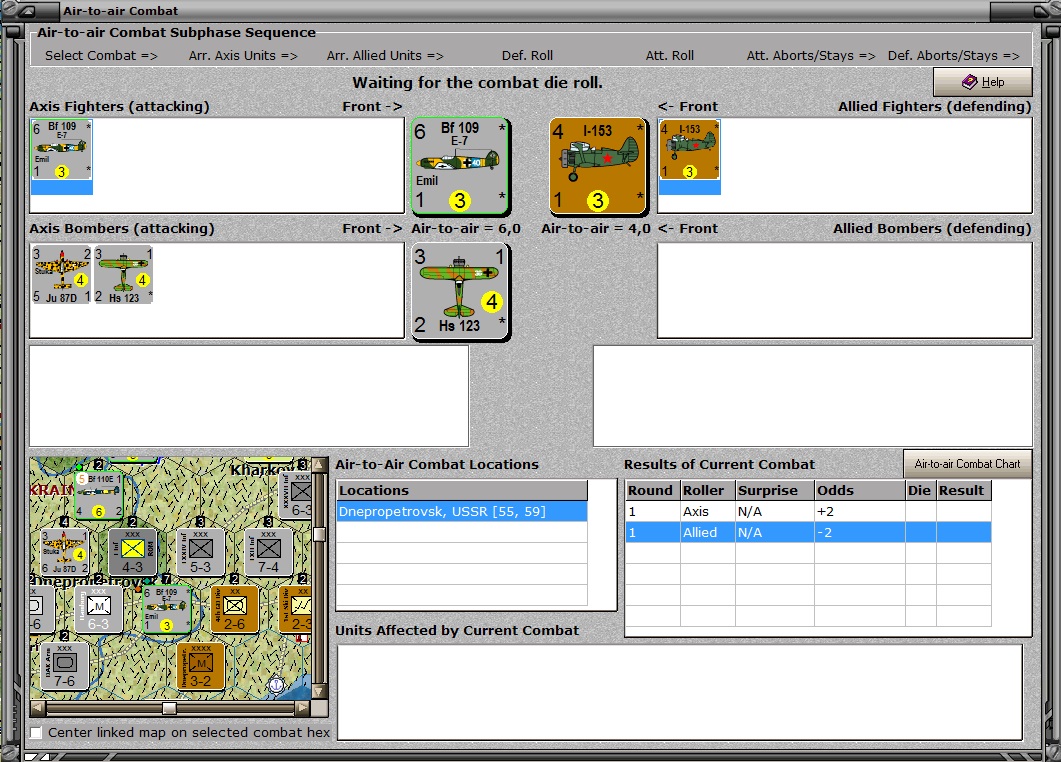This screenshot has height=762, width=1061.
Task: Select the Allied round 1 row in results
Action: point(808,533)
